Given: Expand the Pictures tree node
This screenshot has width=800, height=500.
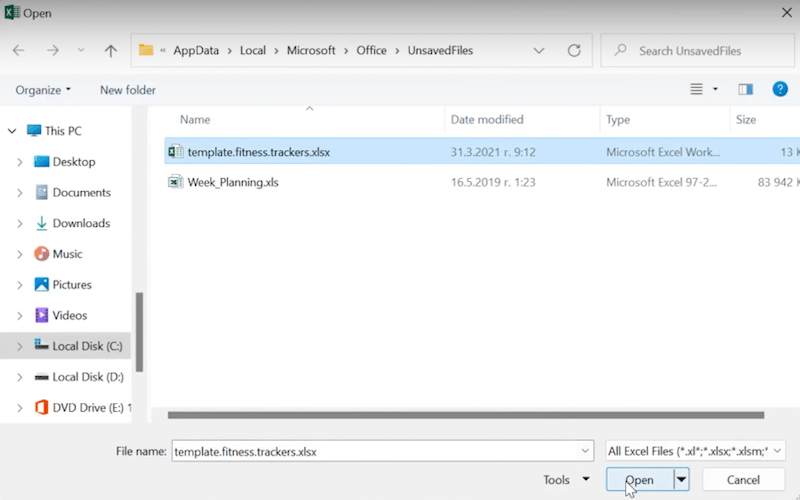Looking at the screenshot, I should [20, 285].
